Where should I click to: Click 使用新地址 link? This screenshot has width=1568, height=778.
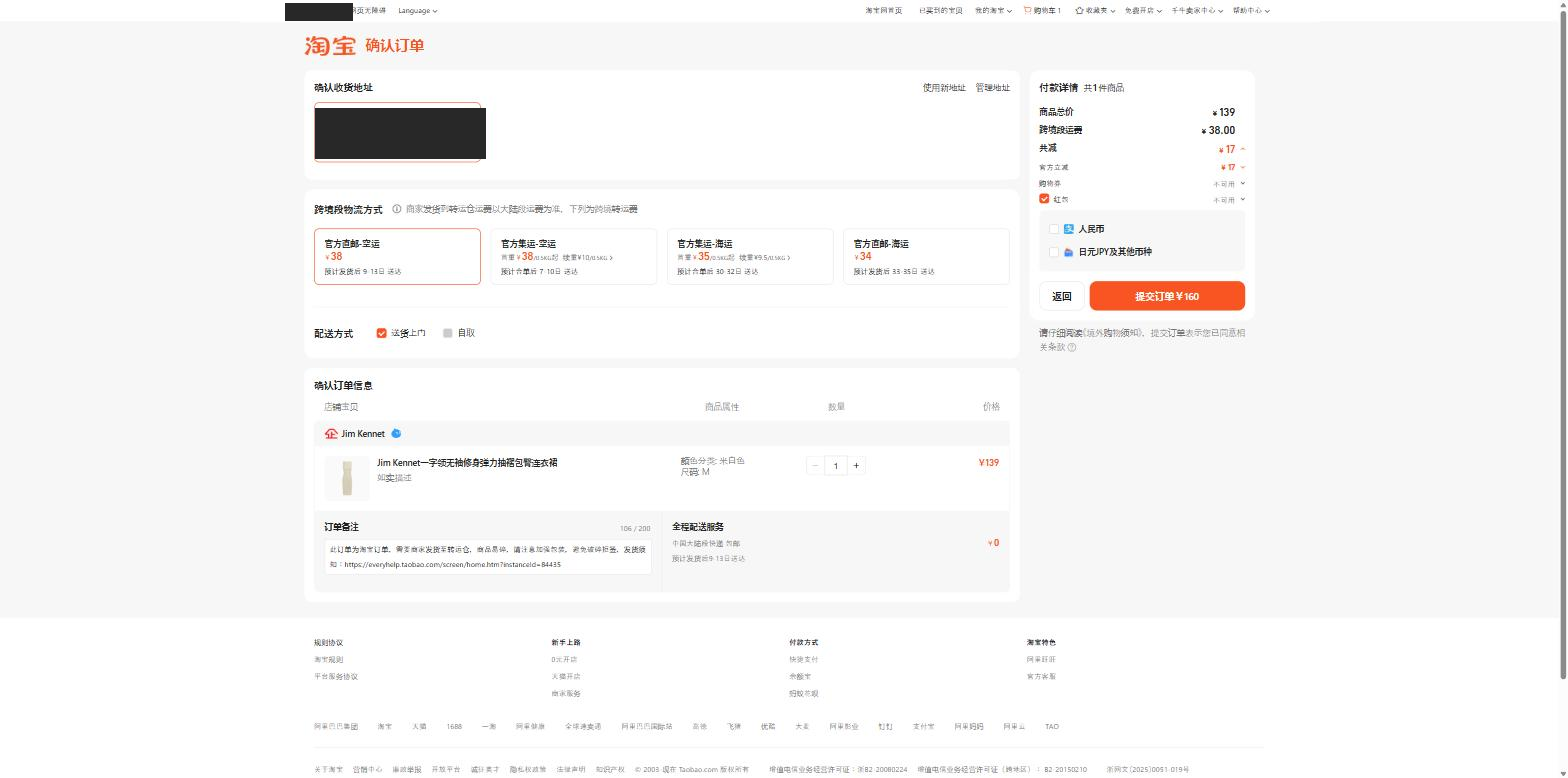pyautogui.click(x=944, y=88)
